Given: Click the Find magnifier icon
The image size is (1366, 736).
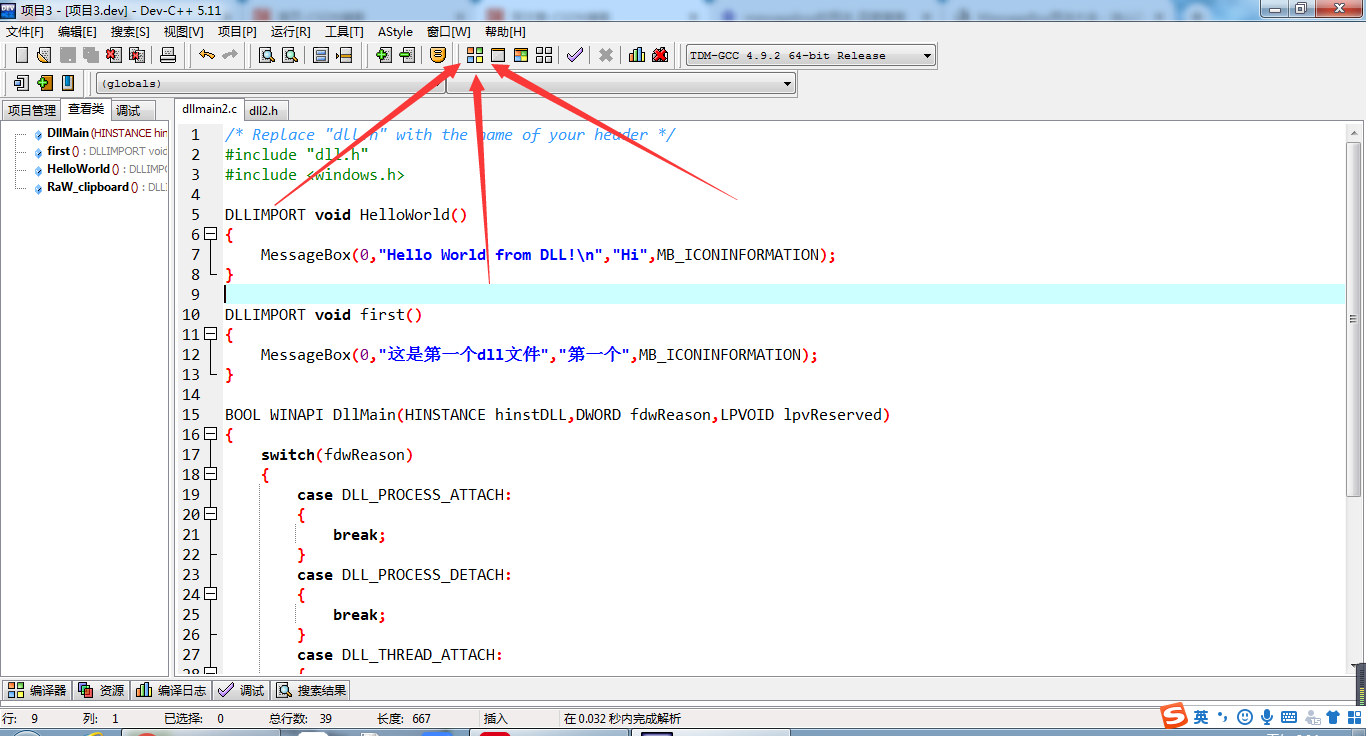Looking at the screenshot, I should [x=267, y=55].
